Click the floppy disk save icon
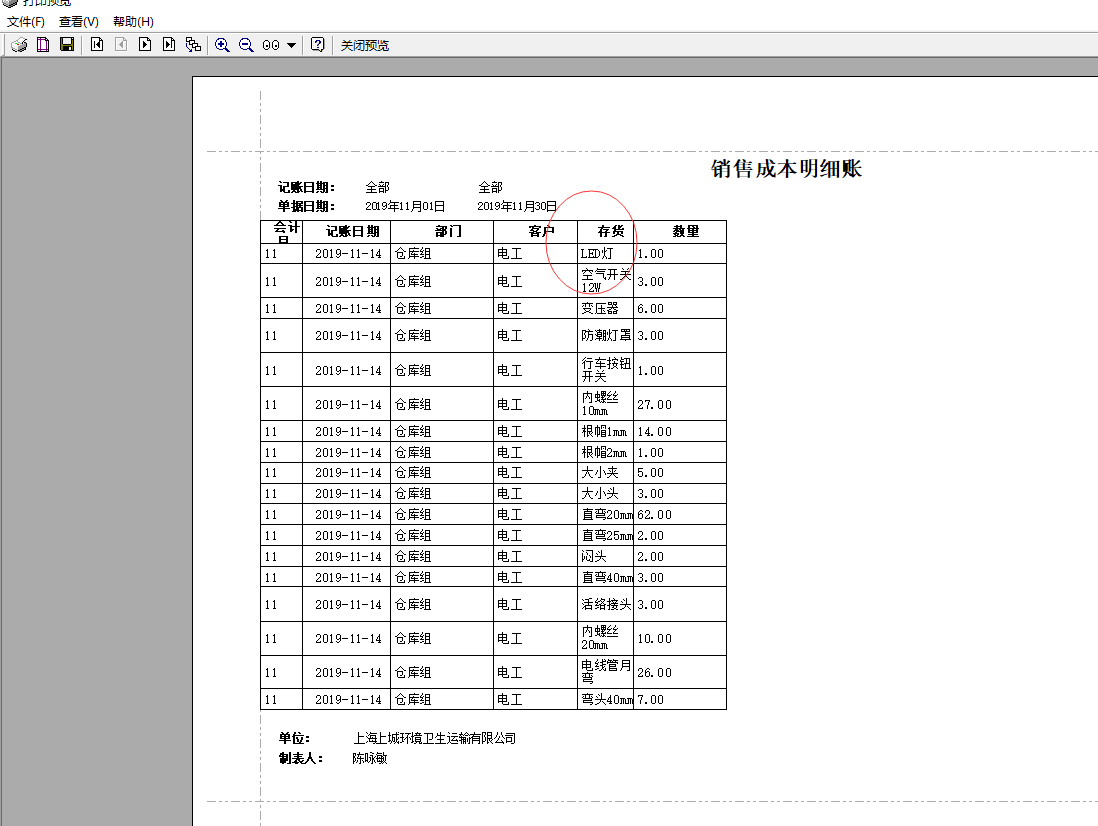This screenshot has width=1098, height=826. [67, 45]
